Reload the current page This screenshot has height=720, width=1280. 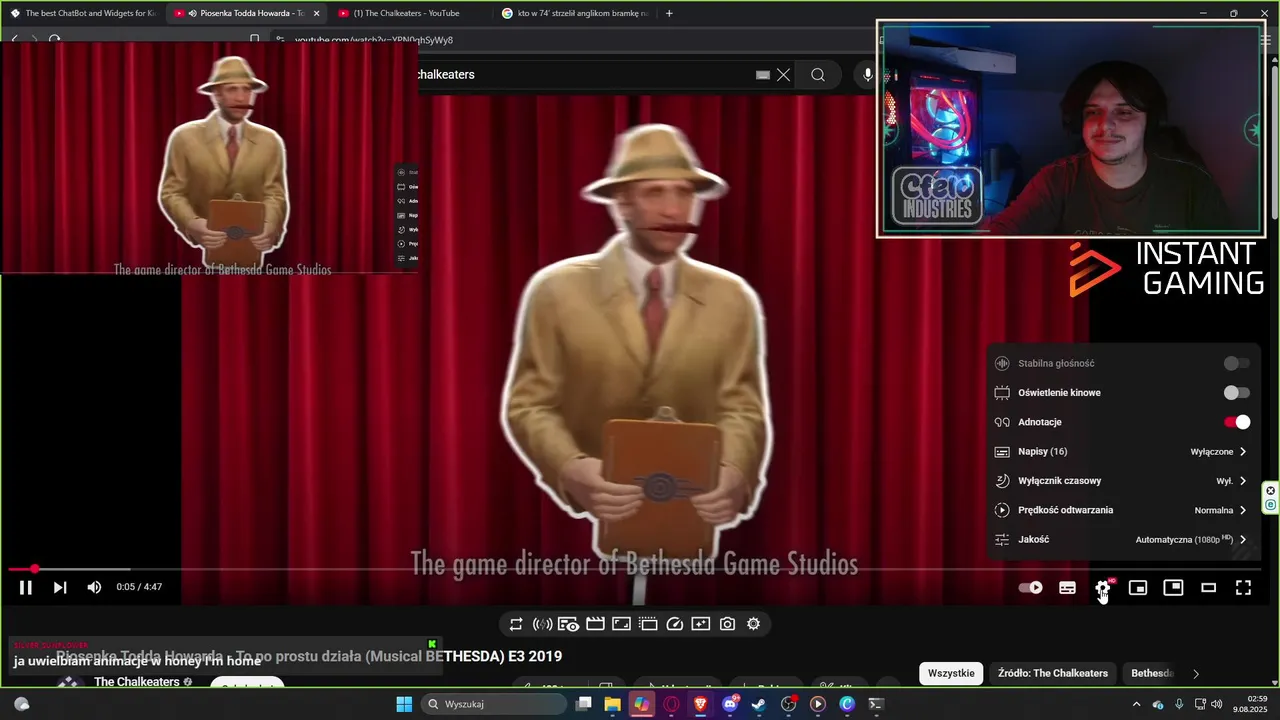[54, 40]
